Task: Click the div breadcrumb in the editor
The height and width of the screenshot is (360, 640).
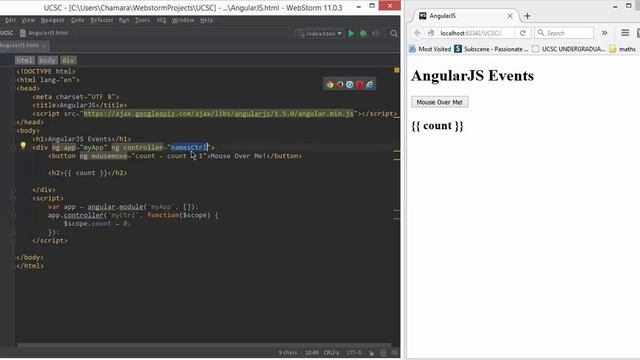Action: pos(68,60)
